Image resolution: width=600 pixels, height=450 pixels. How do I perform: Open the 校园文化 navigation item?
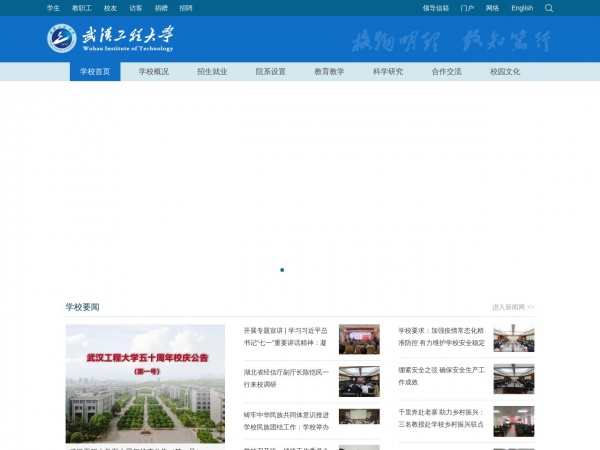tap(505, 72)
